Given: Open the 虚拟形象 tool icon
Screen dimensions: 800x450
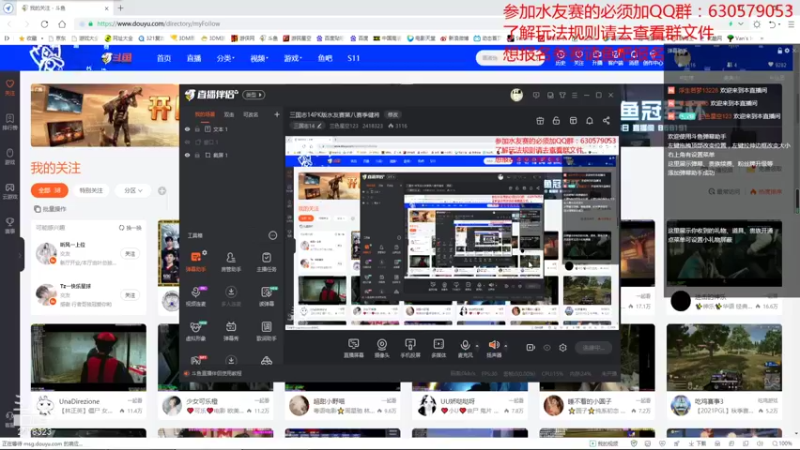Looking at the screenshot, I should (x=196, y=327).
